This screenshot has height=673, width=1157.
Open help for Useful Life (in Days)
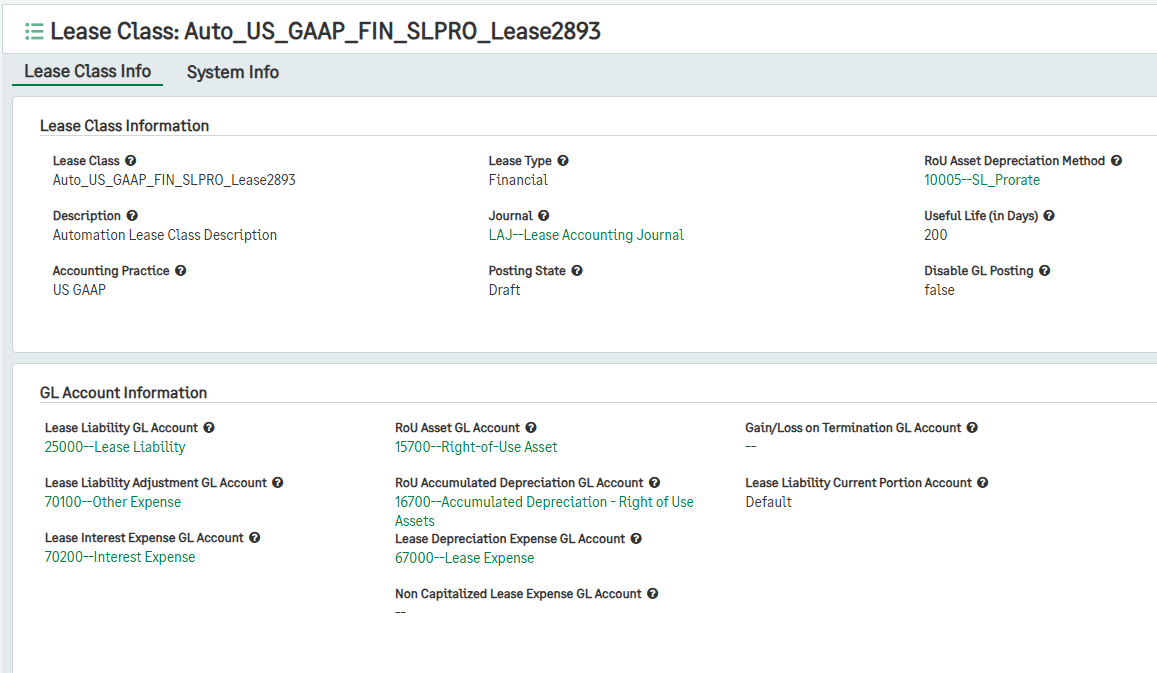click(x=1049, y=215)
